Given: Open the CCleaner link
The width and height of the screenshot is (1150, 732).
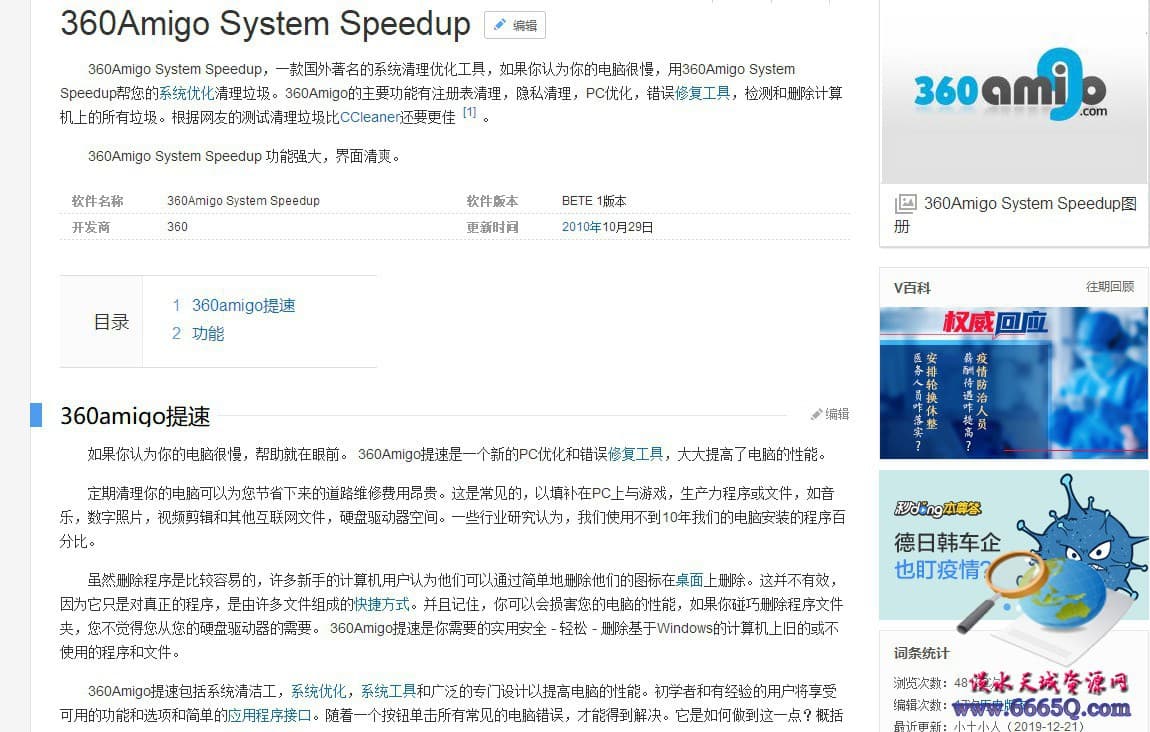Looking at the screenshot, I should point(370,117).
